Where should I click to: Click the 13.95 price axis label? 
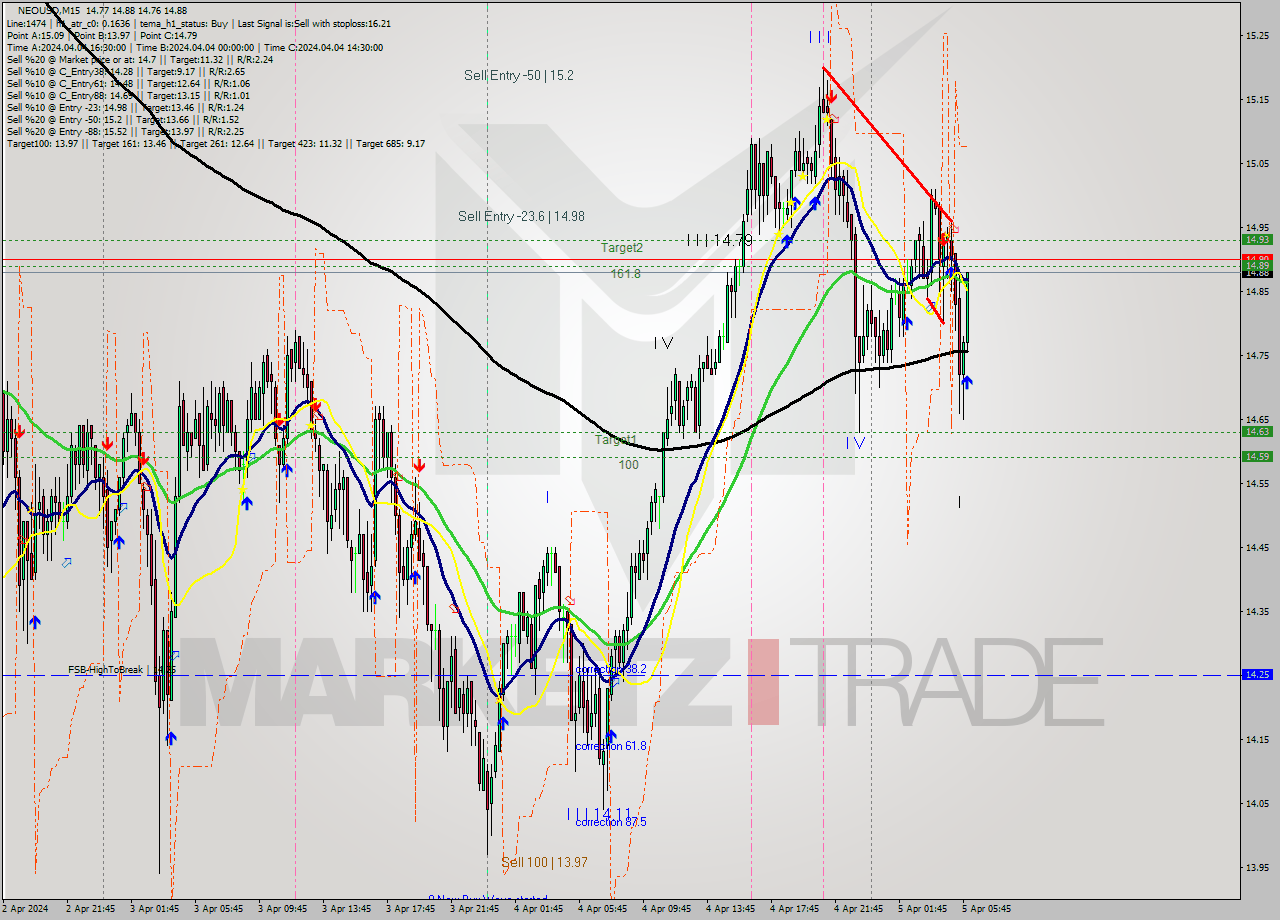[1258, 867]
